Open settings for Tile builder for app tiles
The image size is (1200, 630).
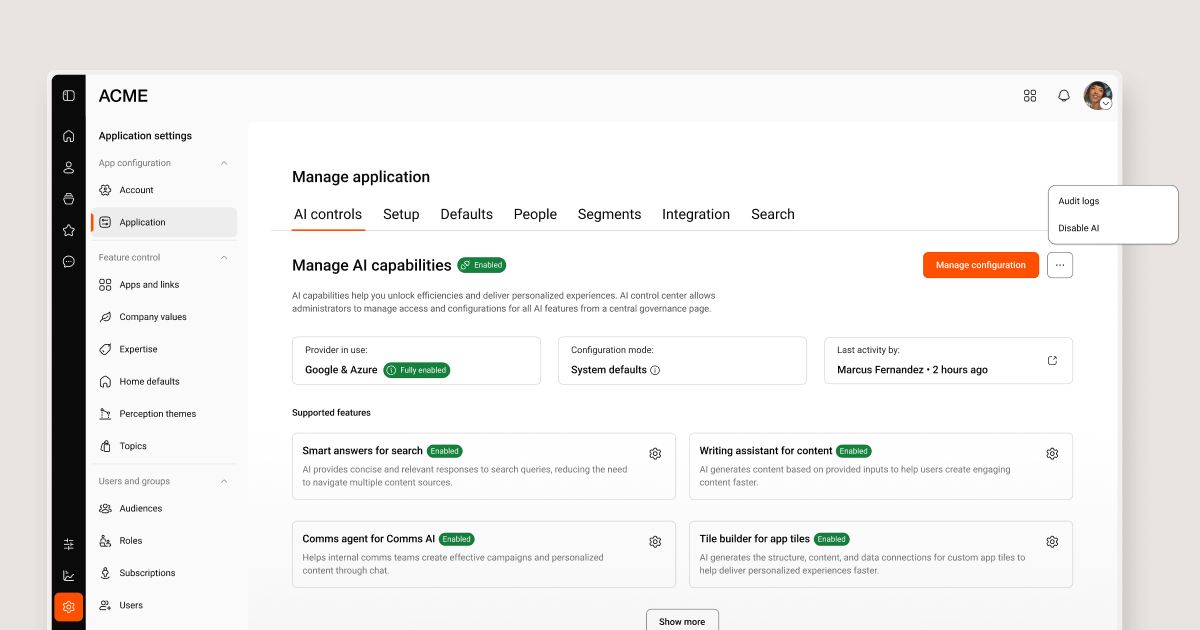click(x=1052, y=542)
